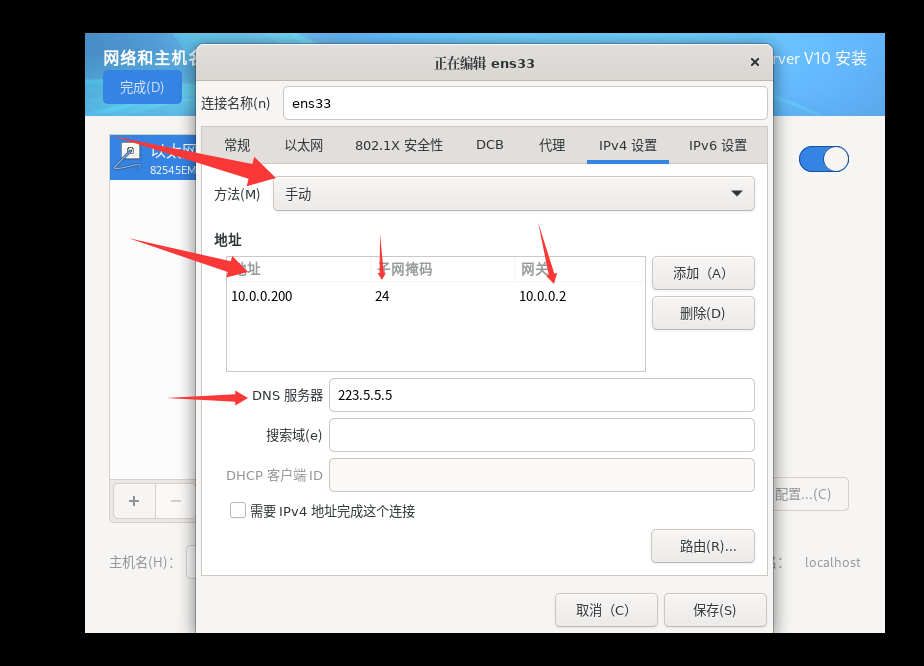Screen dimensions: 924x666
Task: Click the 主机名(H) input field
Action: [x=191, y=562]
